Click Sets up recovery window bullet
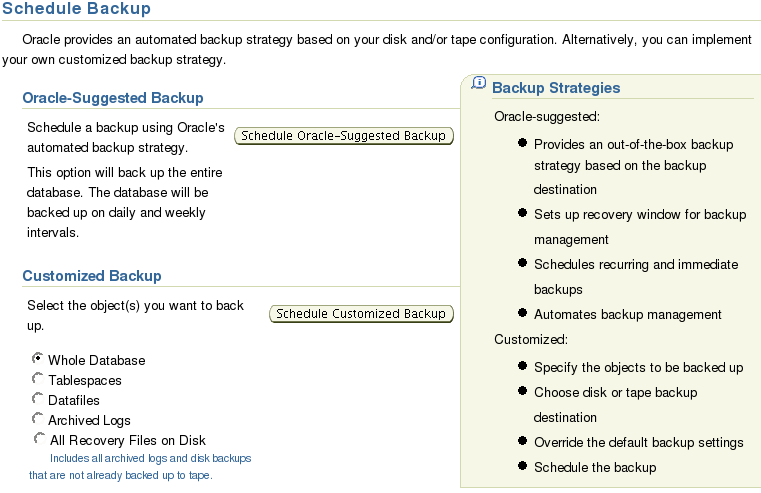Screen dimensions: 761x493 (640, 227)
